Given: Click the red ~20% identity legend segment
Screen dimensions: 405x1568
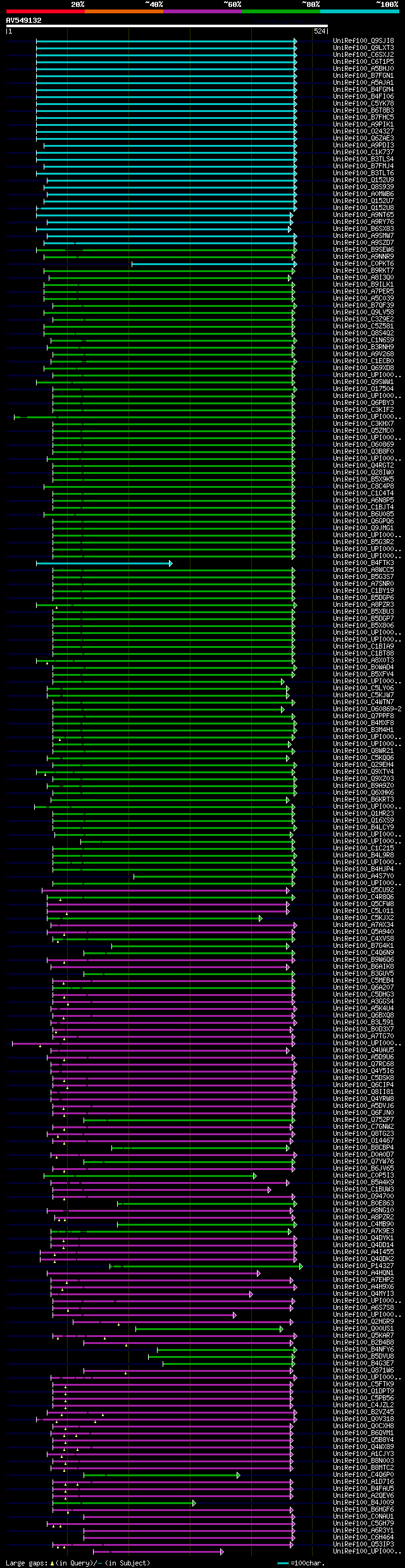Looking at the screenshot, I should point(45,11).
